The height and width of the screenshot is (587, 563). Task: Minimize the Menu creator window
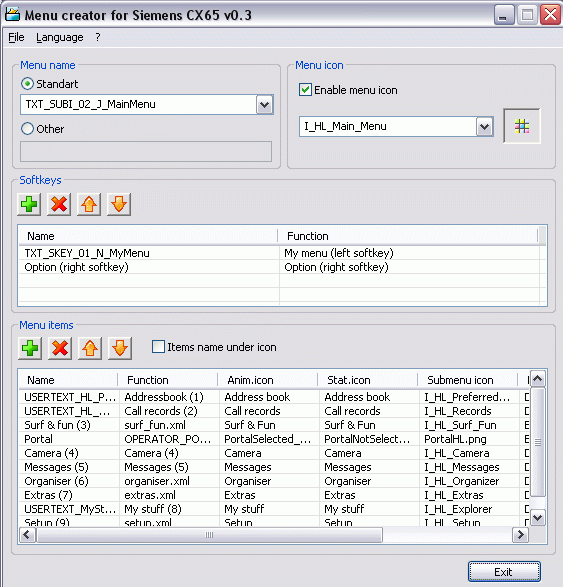coord(504,15)
